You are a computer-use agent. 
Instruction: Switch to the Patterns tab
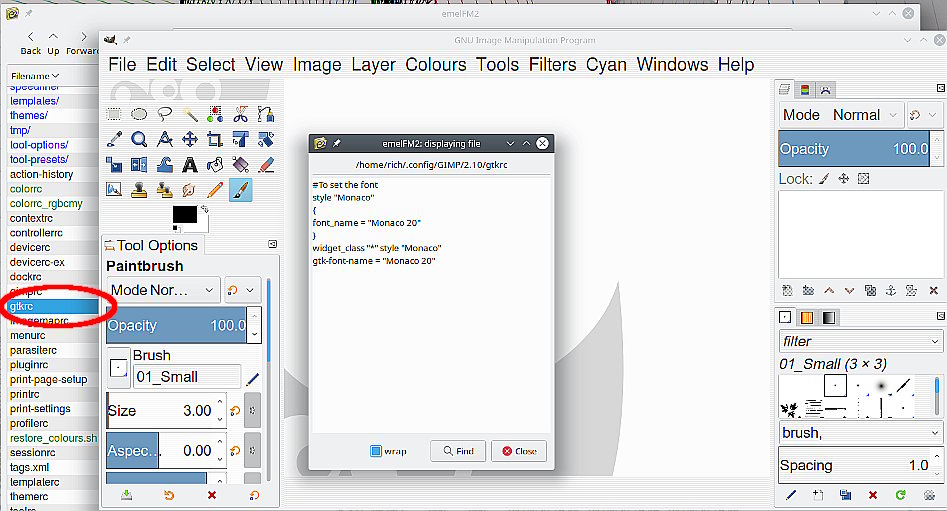[807, 317]
